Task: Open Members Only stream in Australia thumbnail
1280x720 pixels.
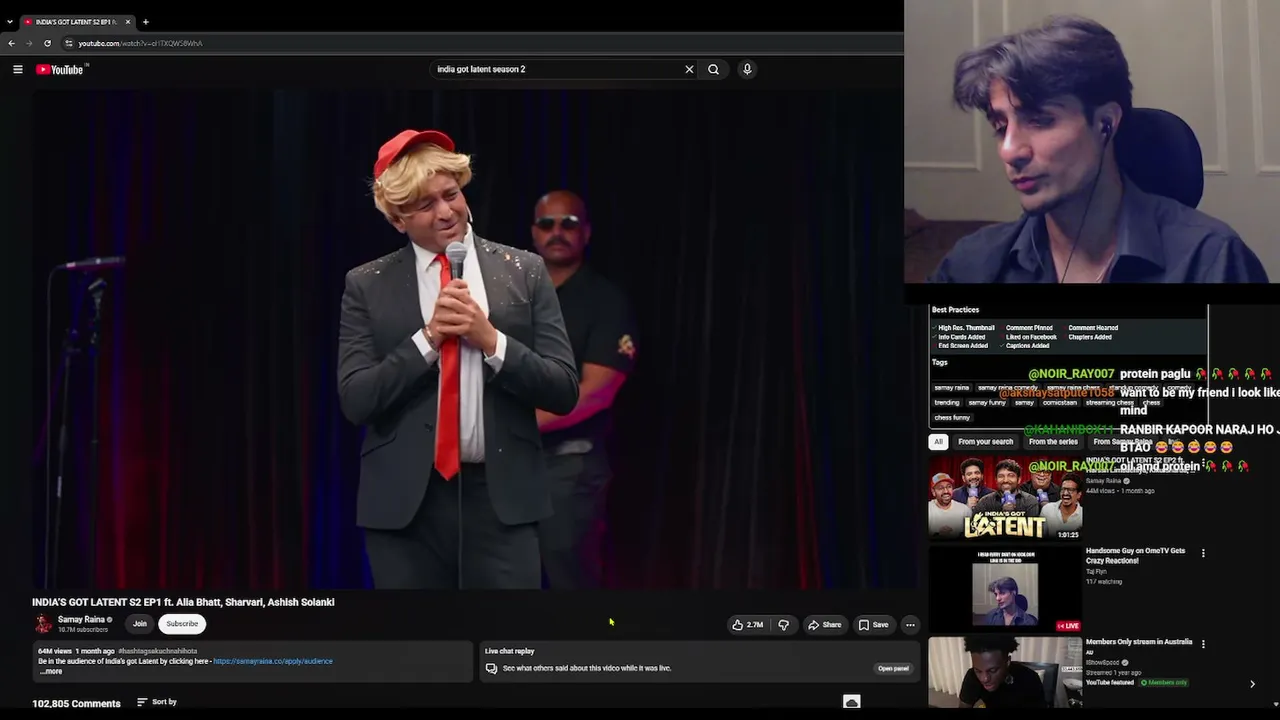Action: coord(1005,673)
